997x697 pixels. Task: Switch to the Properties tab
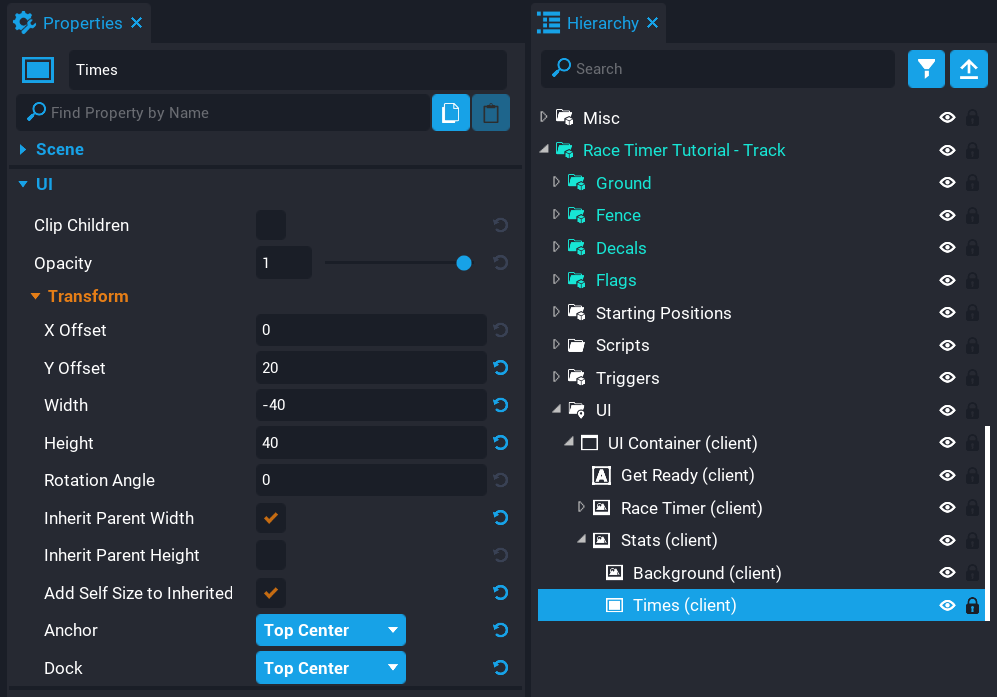pos(82,23)
